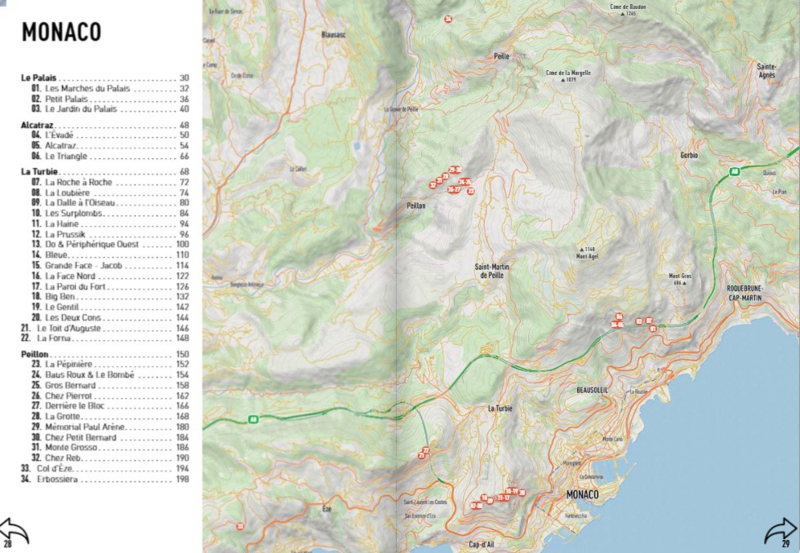Click red map marker 01 on the map

click(x=653, y=329)
